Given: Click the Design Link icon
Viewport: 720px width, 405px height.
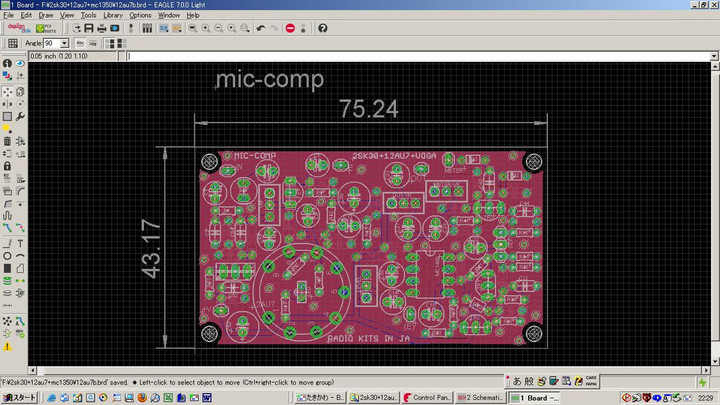Looking at the screenshot, I should pyautogui.click(x=14, y=28).
